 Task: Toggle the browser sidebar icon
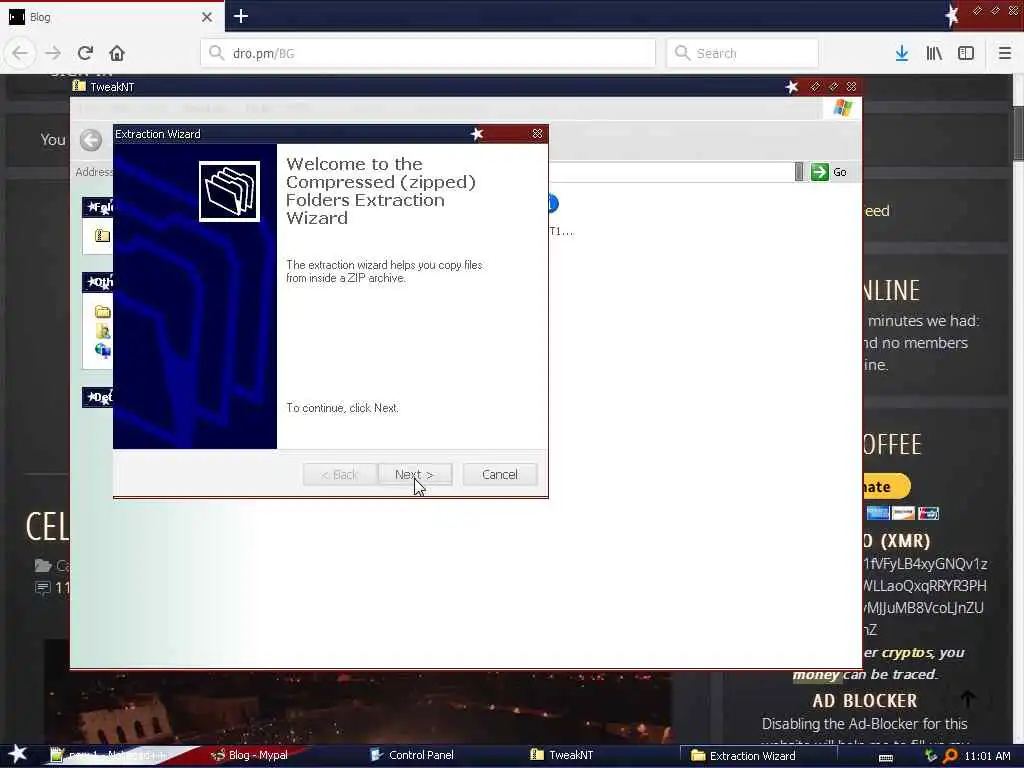point(966,53)
